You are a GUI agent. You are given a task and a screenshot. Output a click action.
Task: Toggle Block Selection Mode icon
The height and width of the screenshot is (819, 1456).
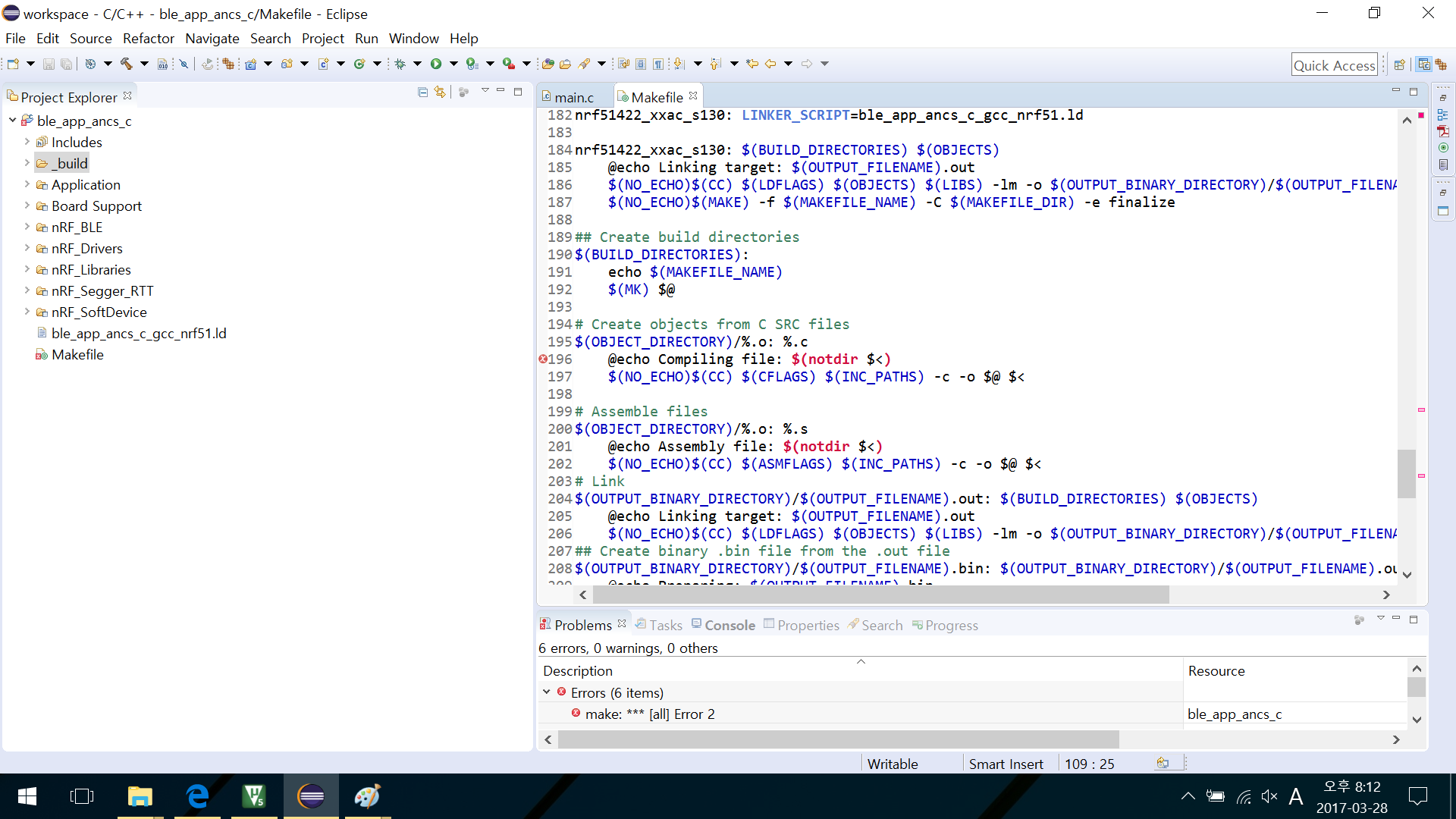pyautogui.click(x=641, y=64)
